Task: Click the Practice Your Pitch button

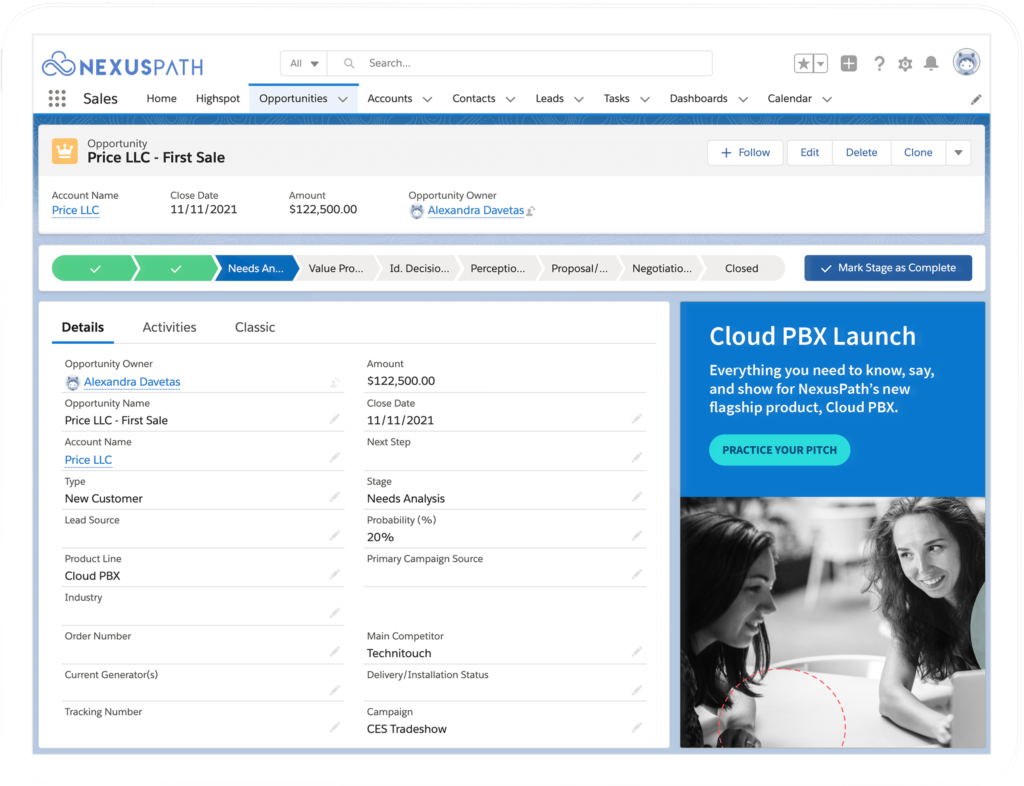Action: click(x=779, y=450)
